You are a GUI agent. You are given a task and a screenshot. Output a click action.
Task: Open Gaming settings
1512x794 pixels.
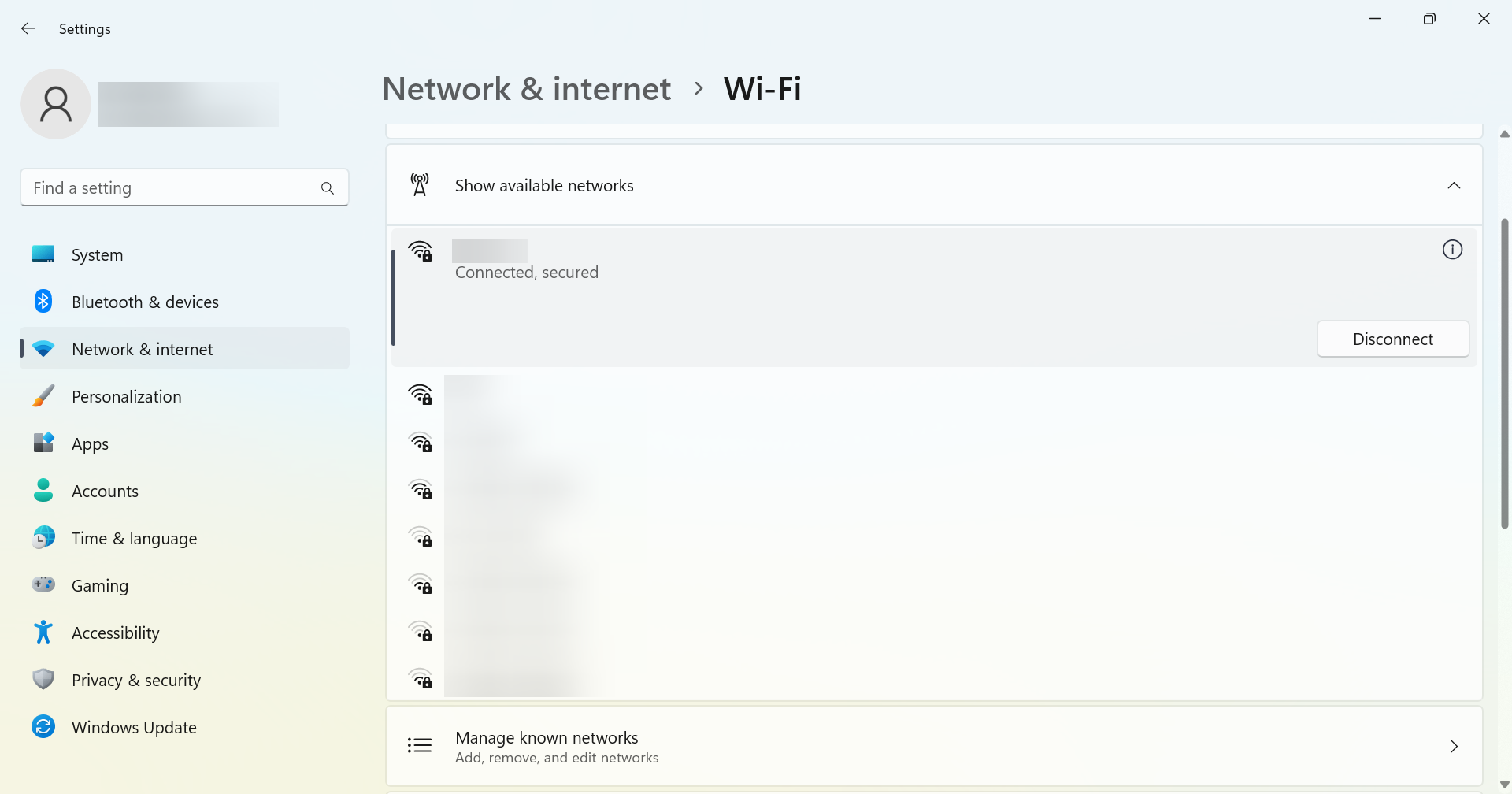(x=99, y=586)
